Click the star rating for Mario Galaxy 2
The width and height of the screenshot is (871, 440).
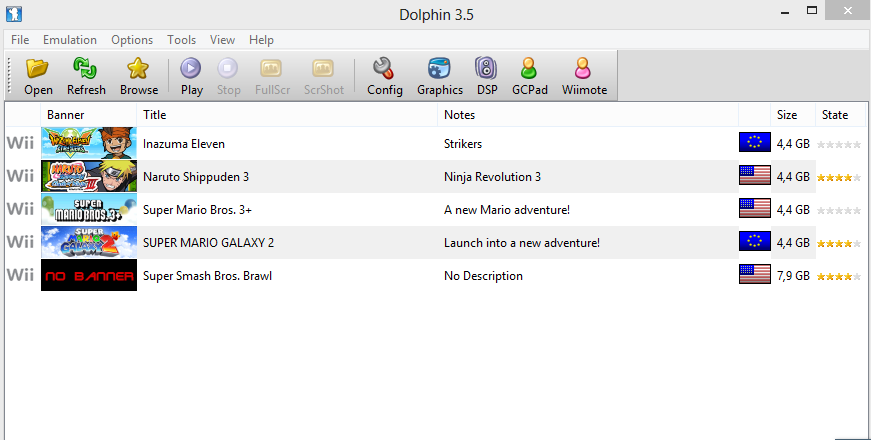[839, 243]
